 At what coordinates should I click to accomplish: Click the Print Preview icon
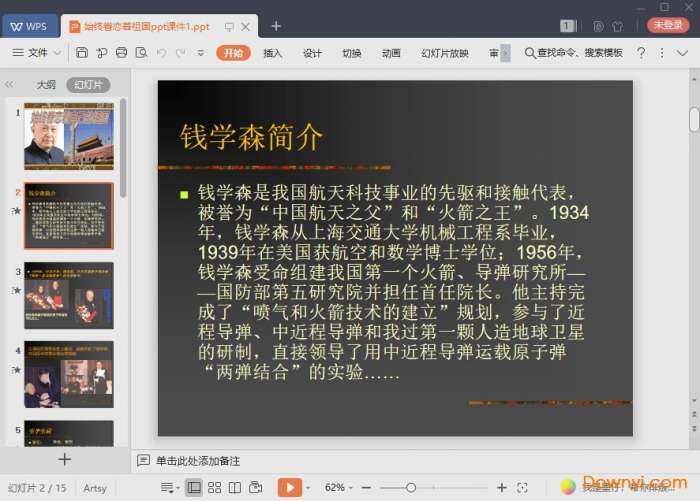[x=142, y=53]
